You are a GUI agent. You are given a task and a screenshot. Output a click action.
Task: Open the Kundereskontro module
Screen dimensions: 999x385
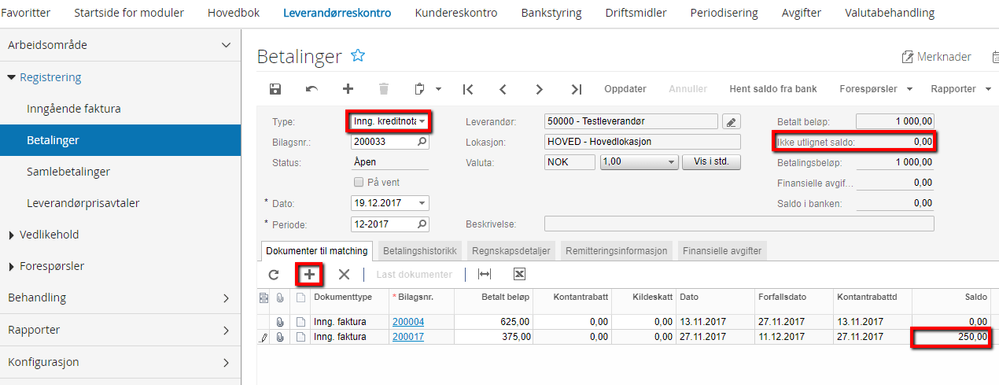(456, 13)
